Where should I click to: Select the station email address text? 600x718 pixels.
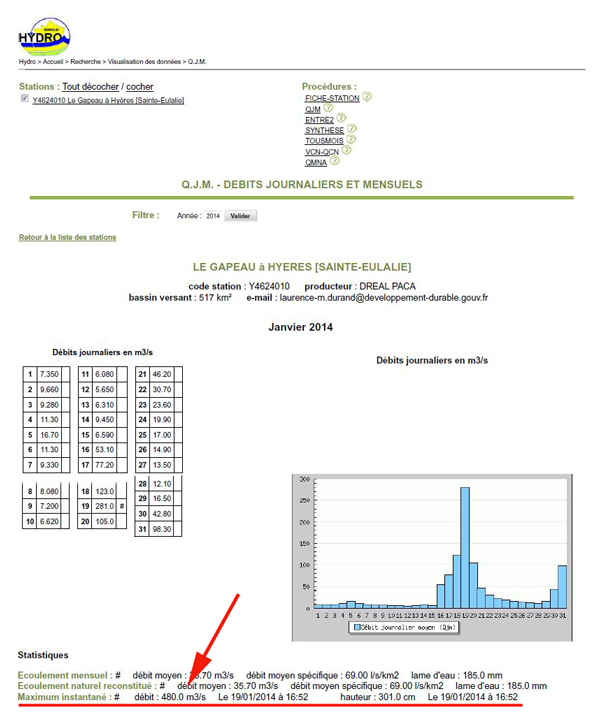384,298
